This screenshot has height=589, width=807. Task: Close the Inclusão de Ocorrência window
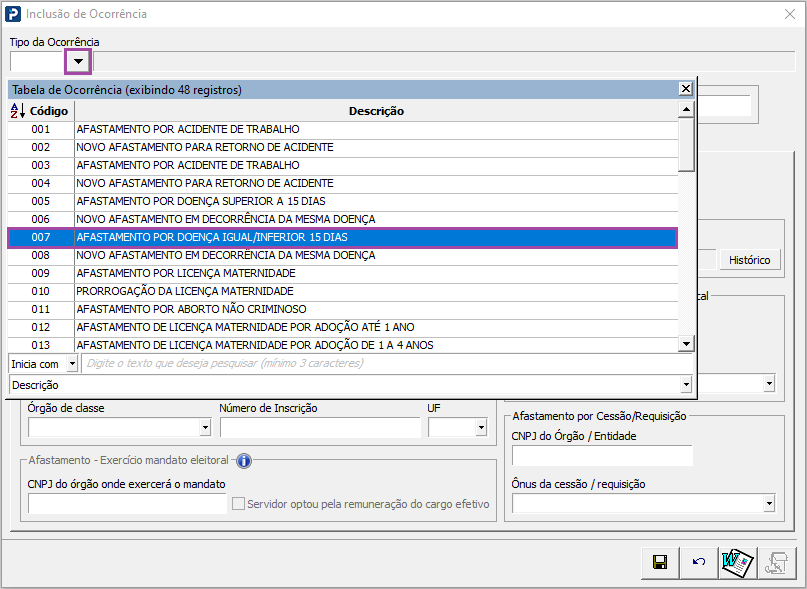coord(789,14)
